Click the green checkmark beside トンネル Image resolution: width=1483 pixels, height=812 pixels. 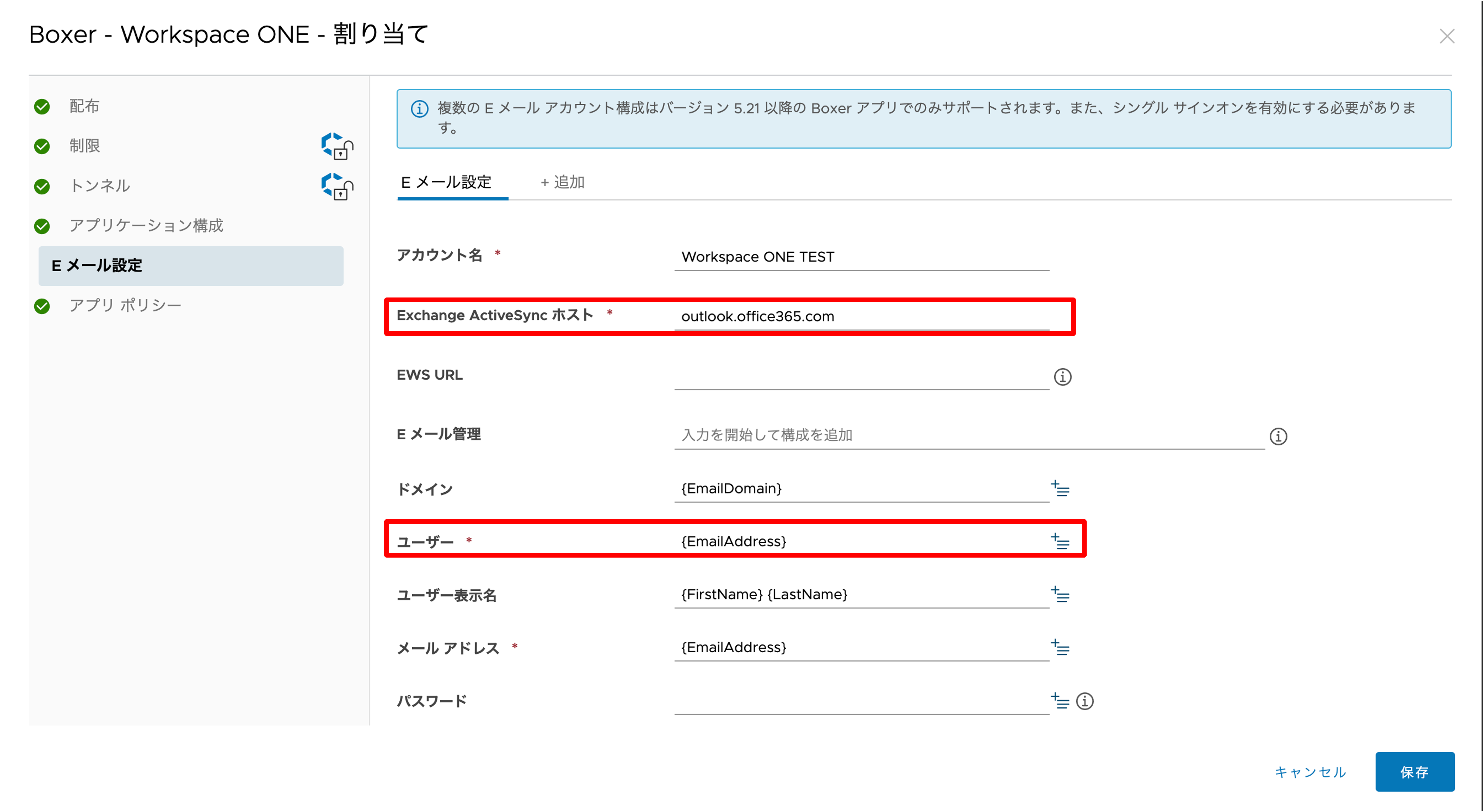[42, 186]
